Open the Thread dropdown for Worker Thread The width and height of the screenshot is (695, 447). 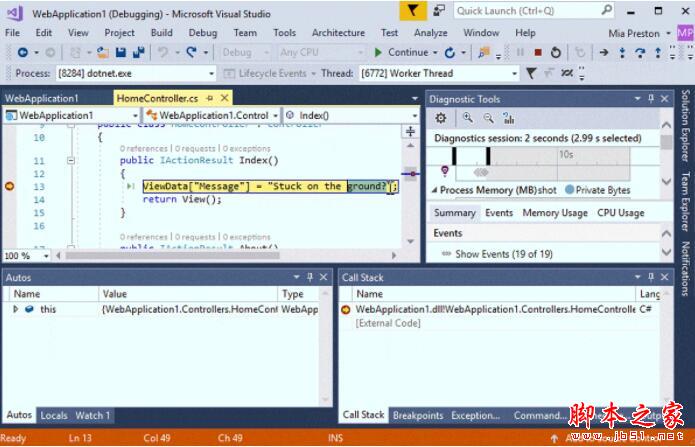click(x=514, y=73)
